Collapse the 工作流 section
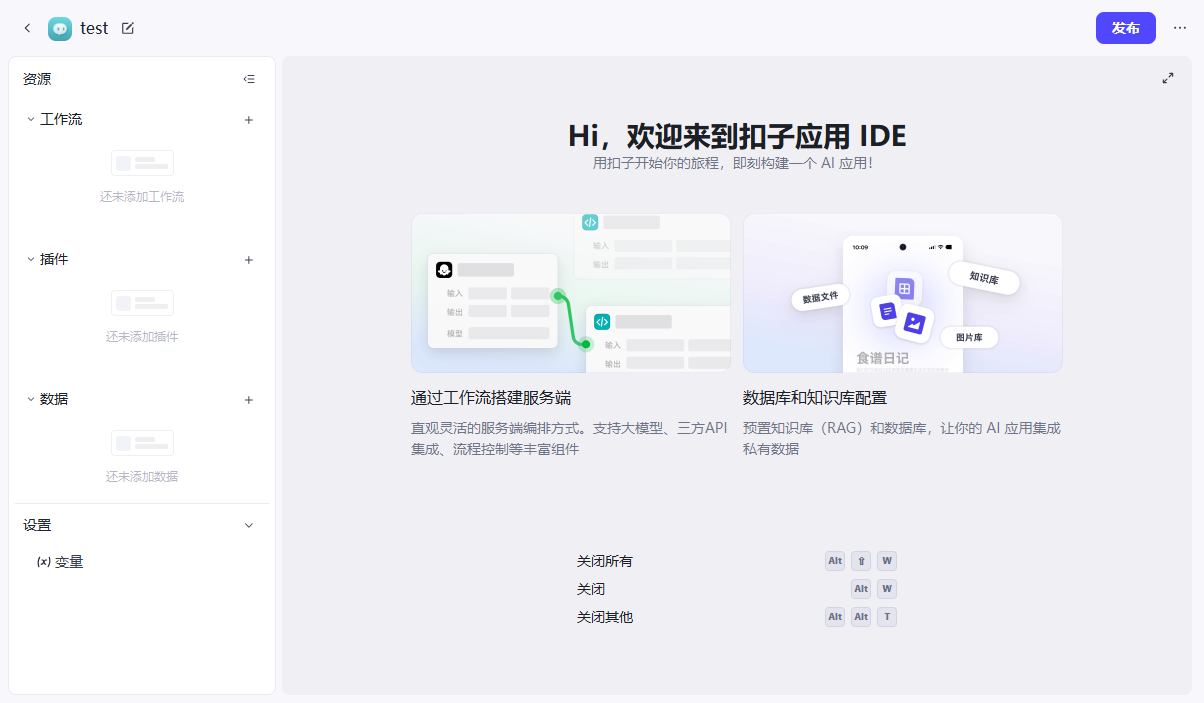Image resolution: width=1204 pixels, height=703 pixels. point(28,119)
